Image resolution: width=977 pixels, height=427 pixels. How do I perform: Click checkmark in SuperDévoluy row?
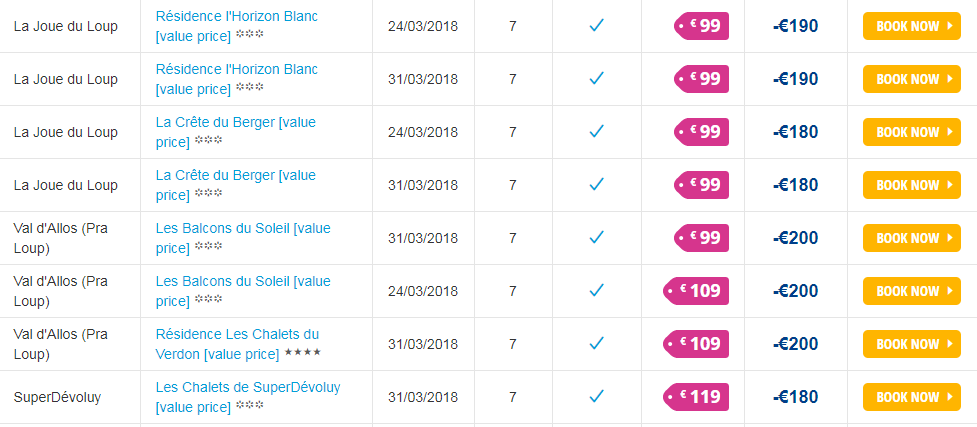597,396
